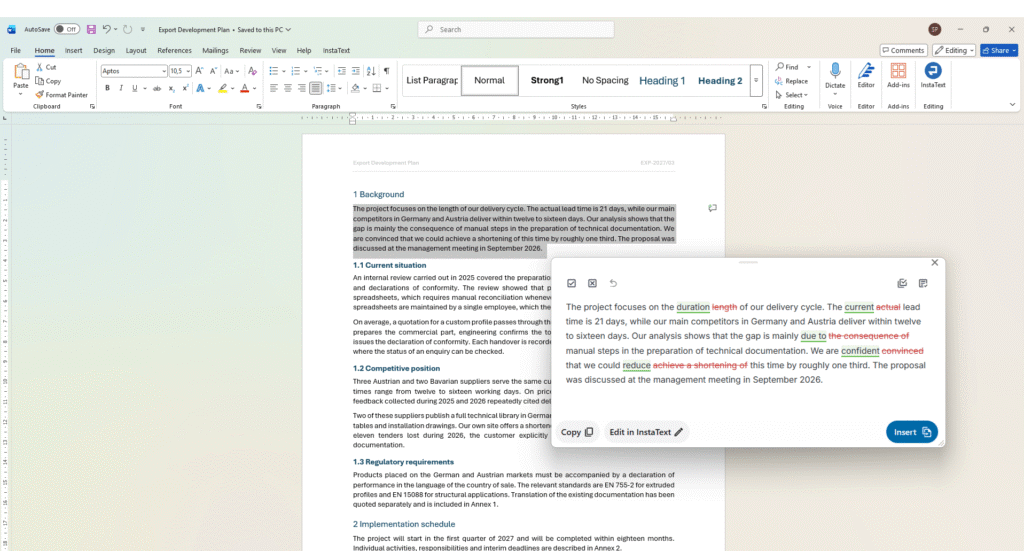Image resolution: width=1024 pixels, height=551 pixels.
Task: Open the File menu
Action: tap(16, 50)
